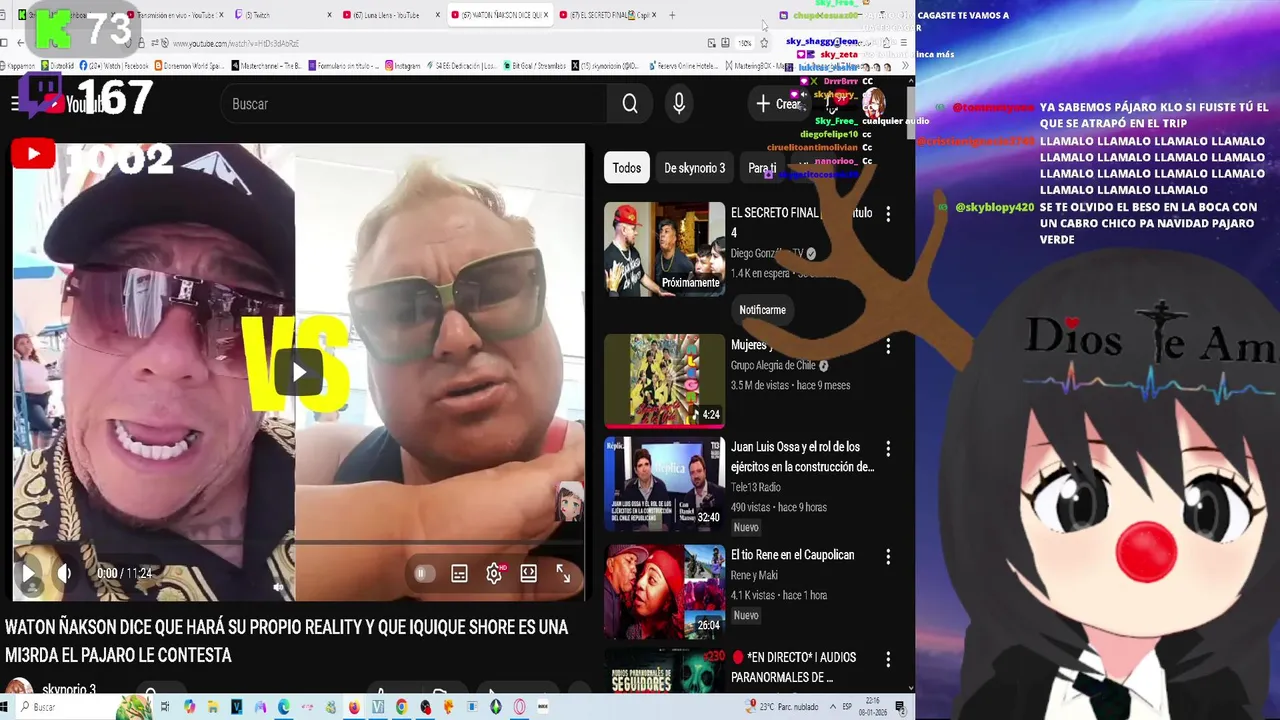Bookmark this page with the star icon
The width and height of the screenshot is (1280, 720).
click(x=764, y=43)
